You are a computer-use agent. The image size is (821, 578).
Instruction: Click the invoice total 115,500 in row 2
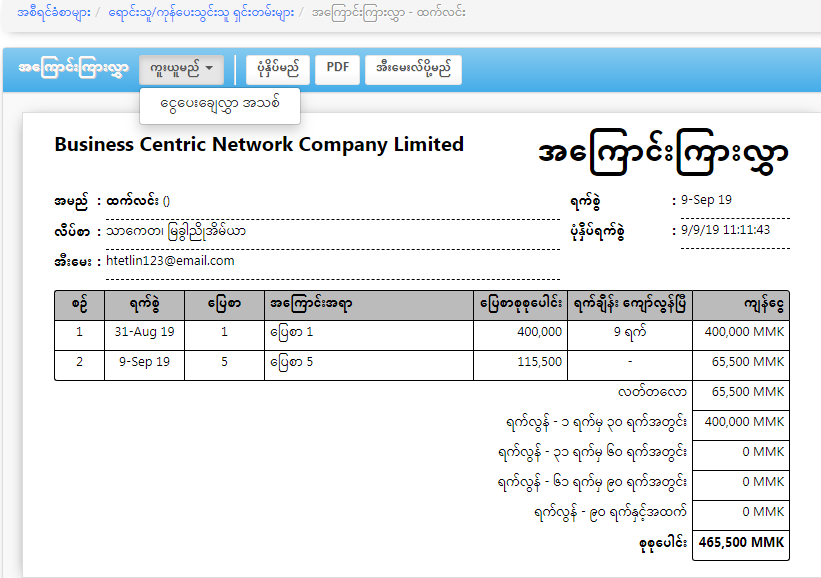click(539, 362)
